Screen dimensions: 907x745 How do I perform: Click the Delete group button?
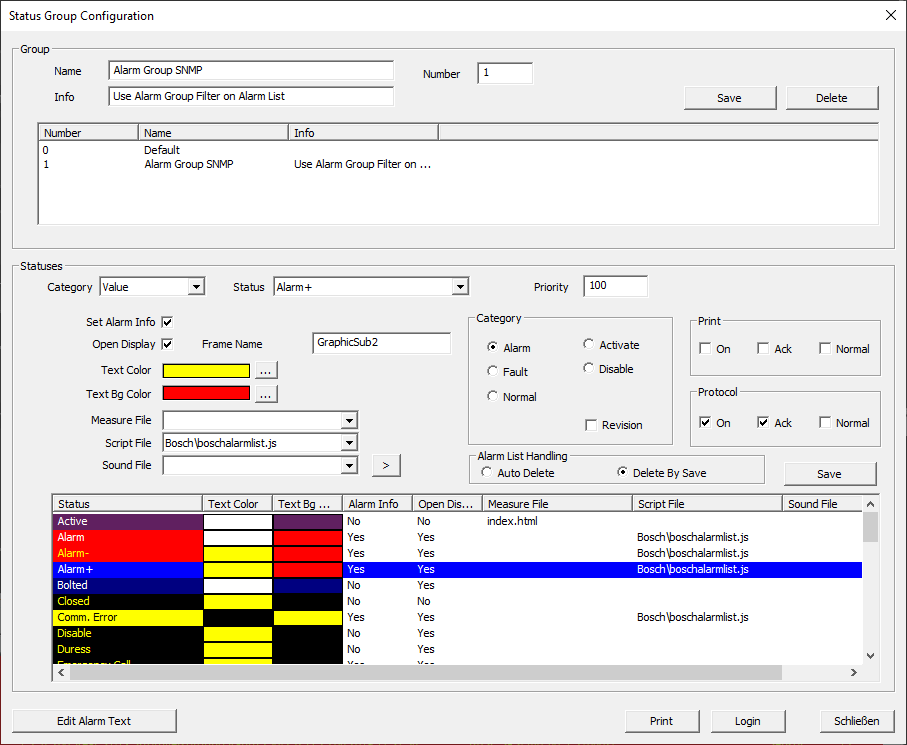(832, 98)
